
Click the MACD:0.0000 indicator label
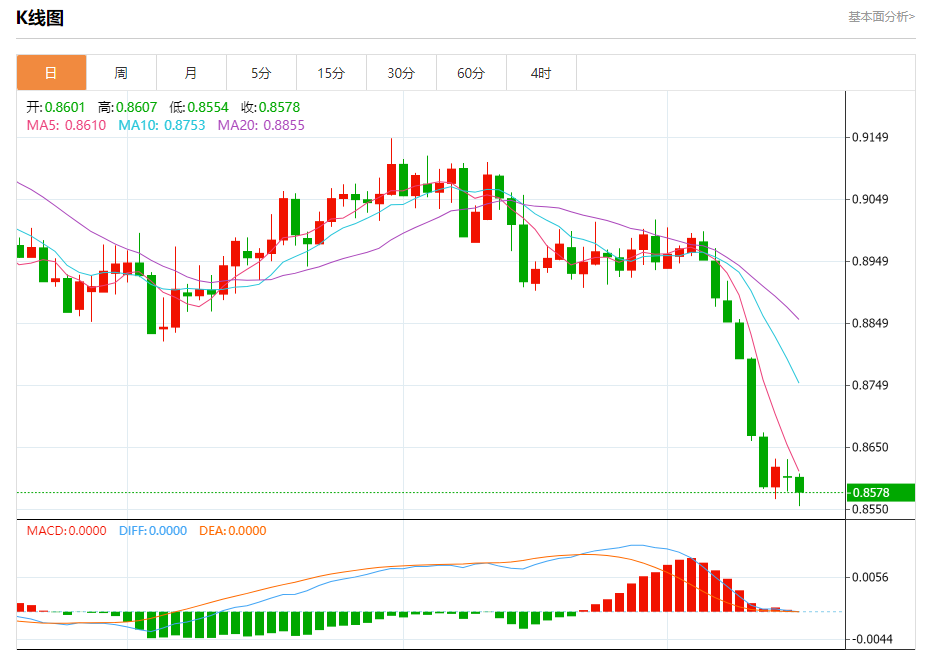coord(66,531)
